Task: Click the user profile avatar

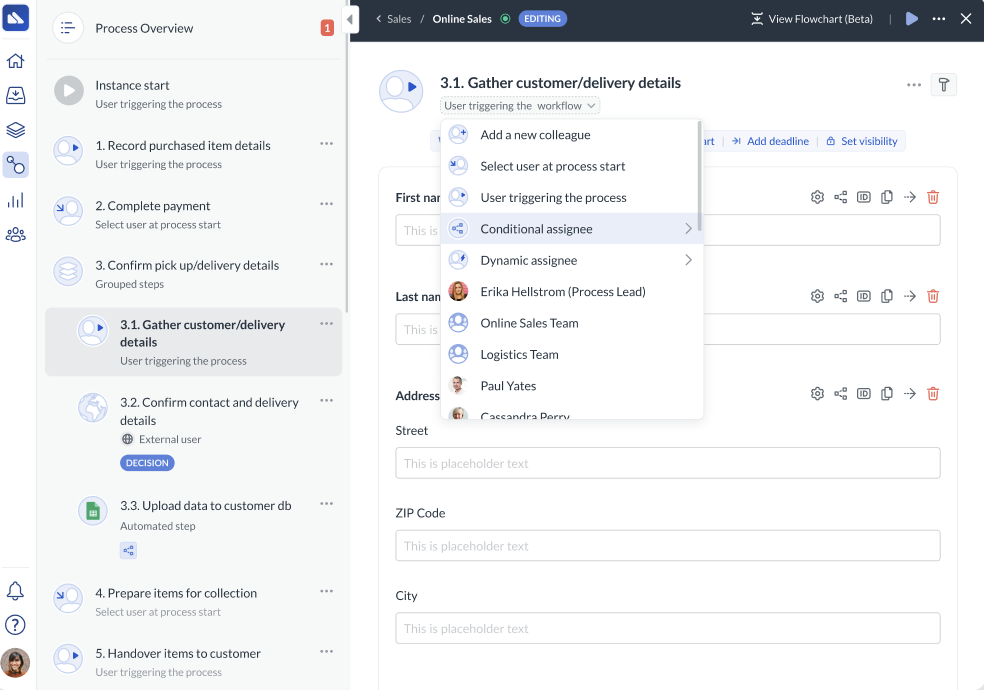Action: (x=15, y=662)
